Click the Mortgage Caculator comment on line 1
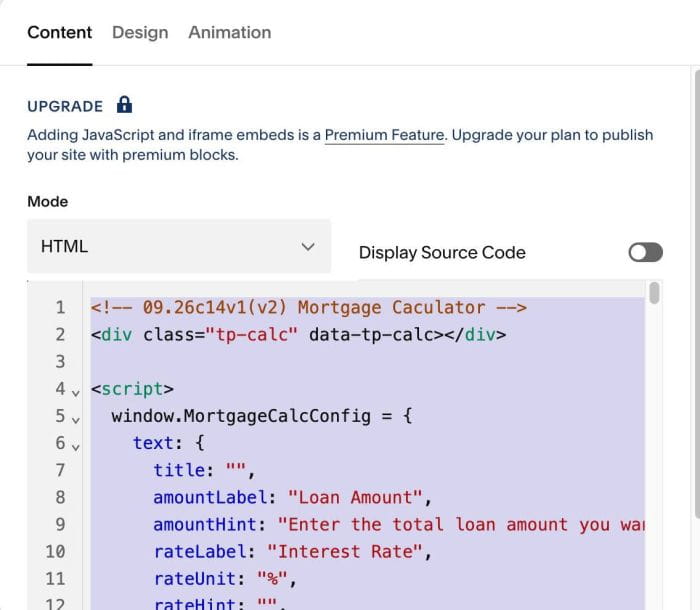The width and height of the screenshot is (700, 610). click(308, 308)
